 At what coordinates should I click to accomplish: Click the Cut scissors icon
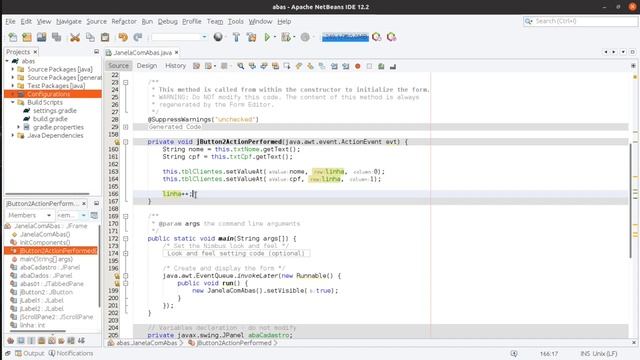pyautogui.click(x=75, y=37)
